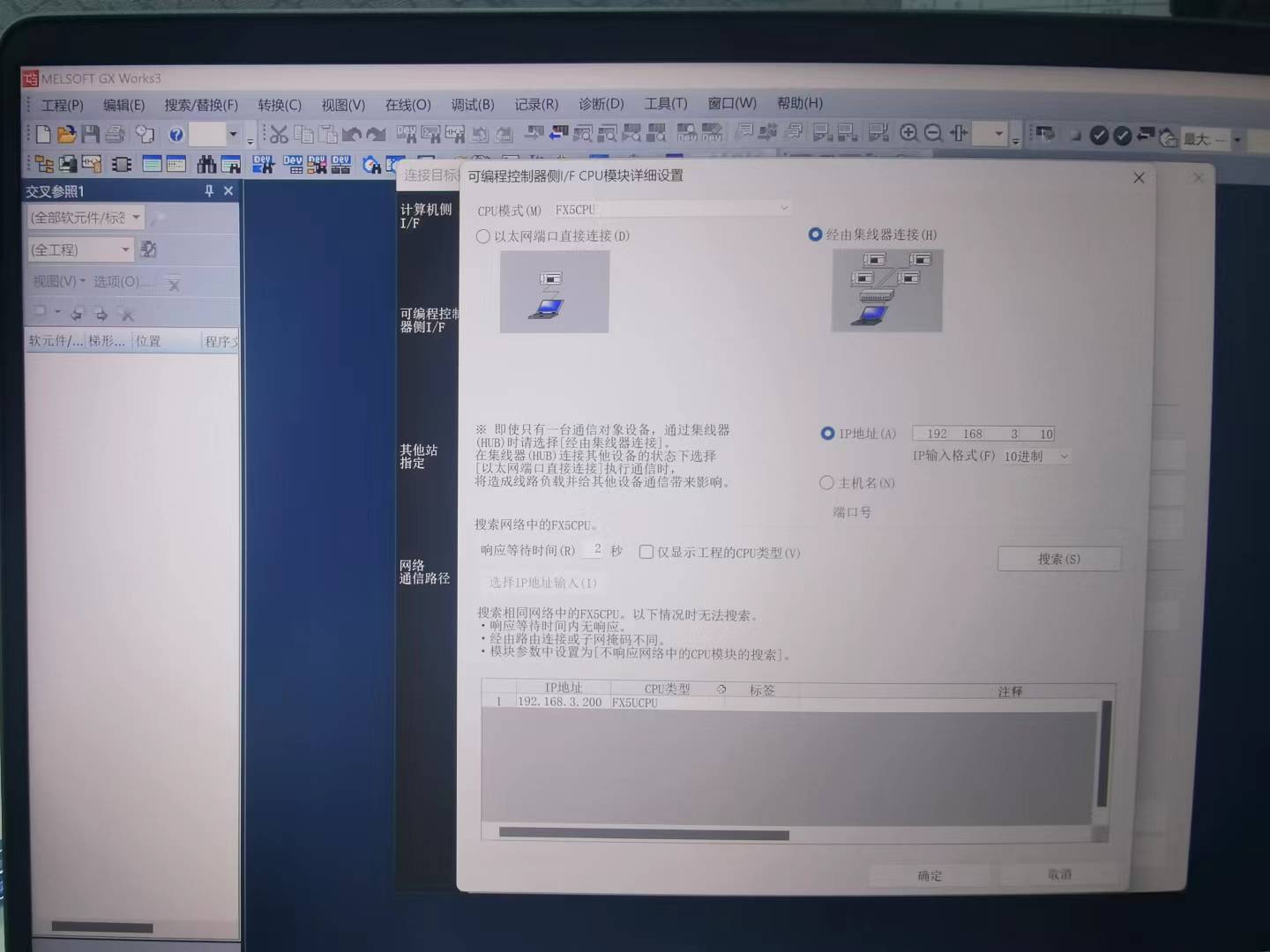Open the Online (在线) menu
1270x952 pixels.
(407, 105)
